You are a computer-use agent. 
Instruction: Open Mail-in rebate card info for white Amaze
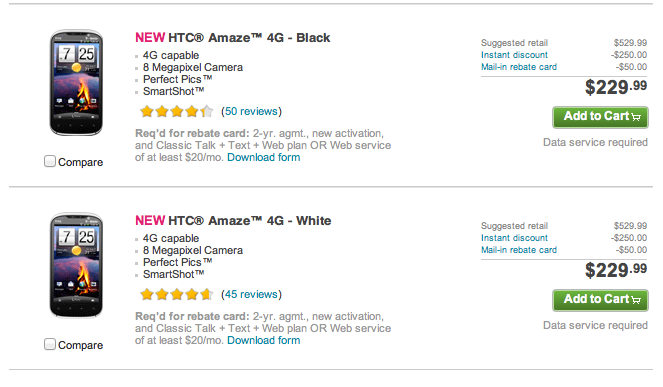[x=519, y=250]
